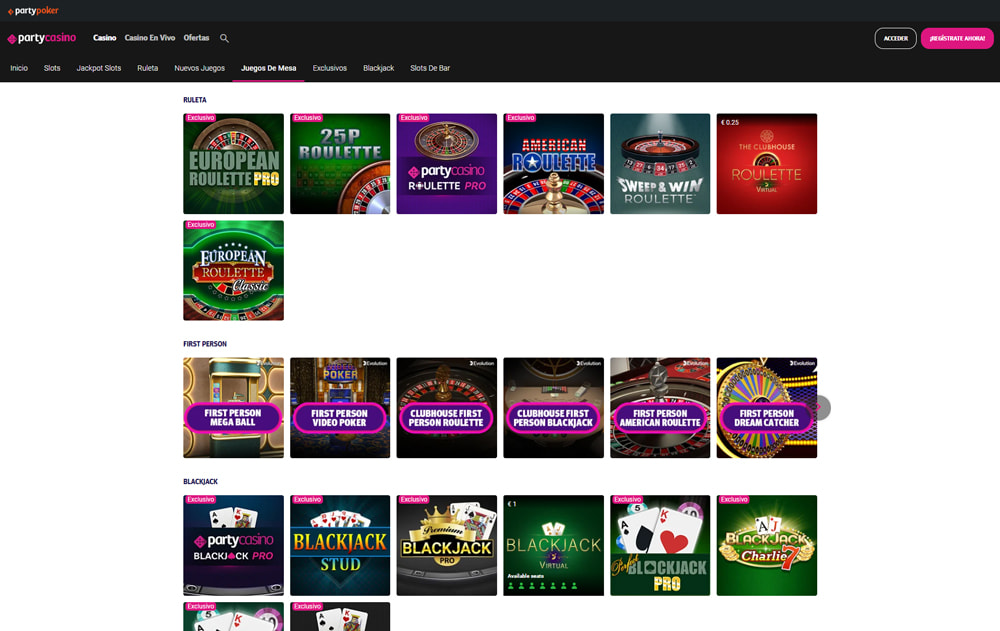Click the partycasino logo
This screenshot has height=631, width=1000.
[42, 38]
